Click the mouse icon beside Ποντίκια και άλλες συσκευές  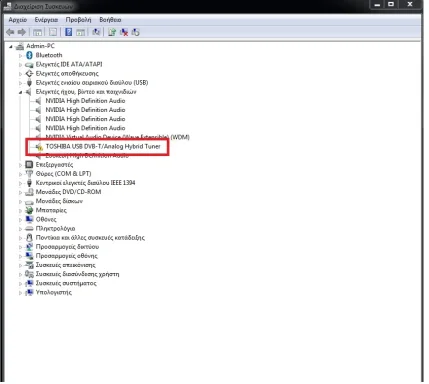pos(29,237)
